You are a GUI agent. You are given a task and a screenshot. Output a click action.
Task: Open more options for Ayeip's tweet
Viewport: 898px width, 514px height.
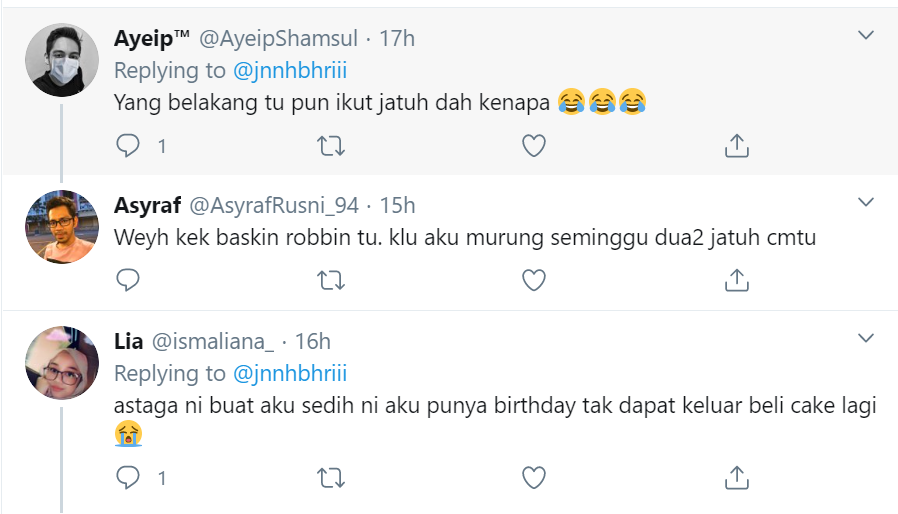(x=866, y=36)
